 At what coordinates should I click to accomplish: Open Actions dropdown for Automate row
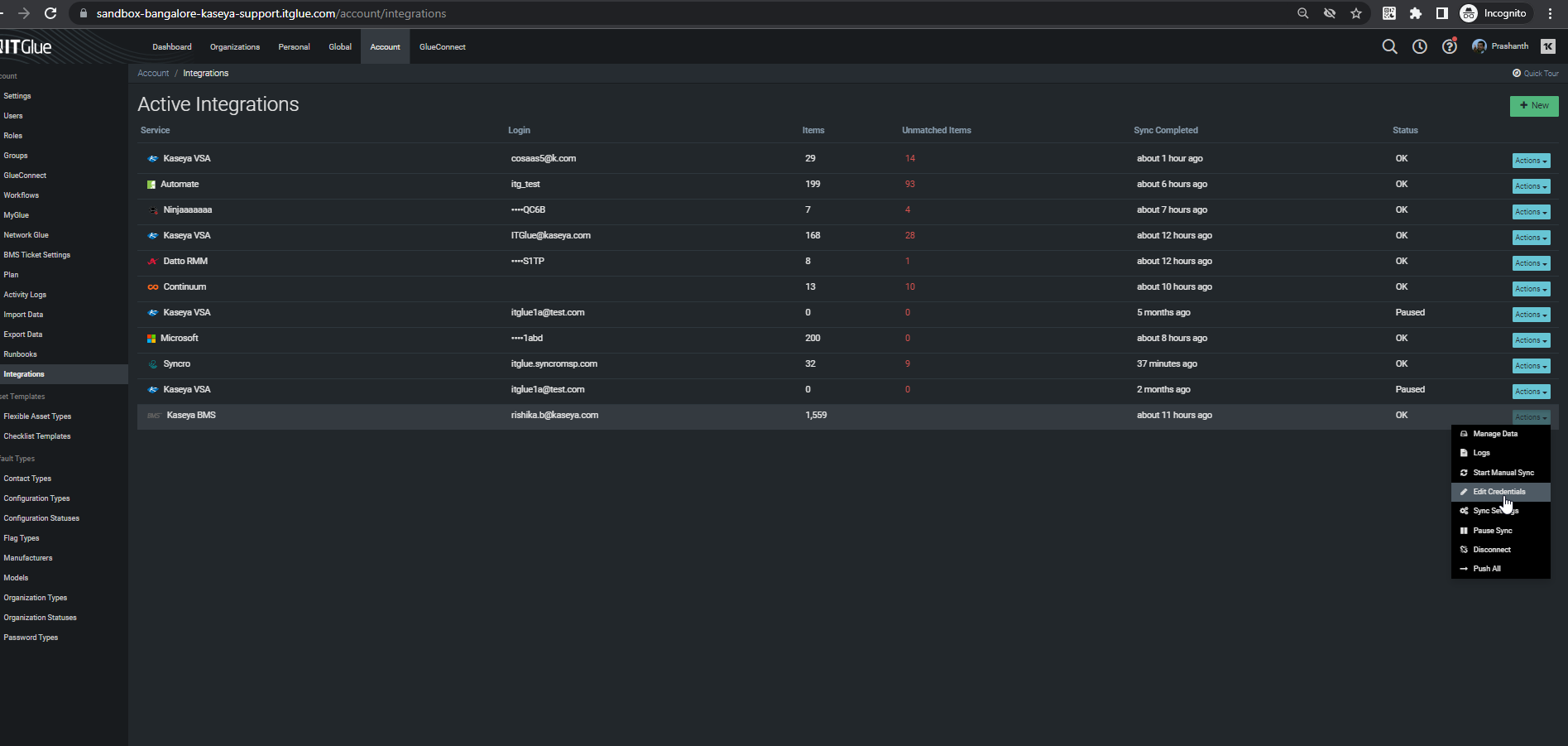coord(1531,186)
